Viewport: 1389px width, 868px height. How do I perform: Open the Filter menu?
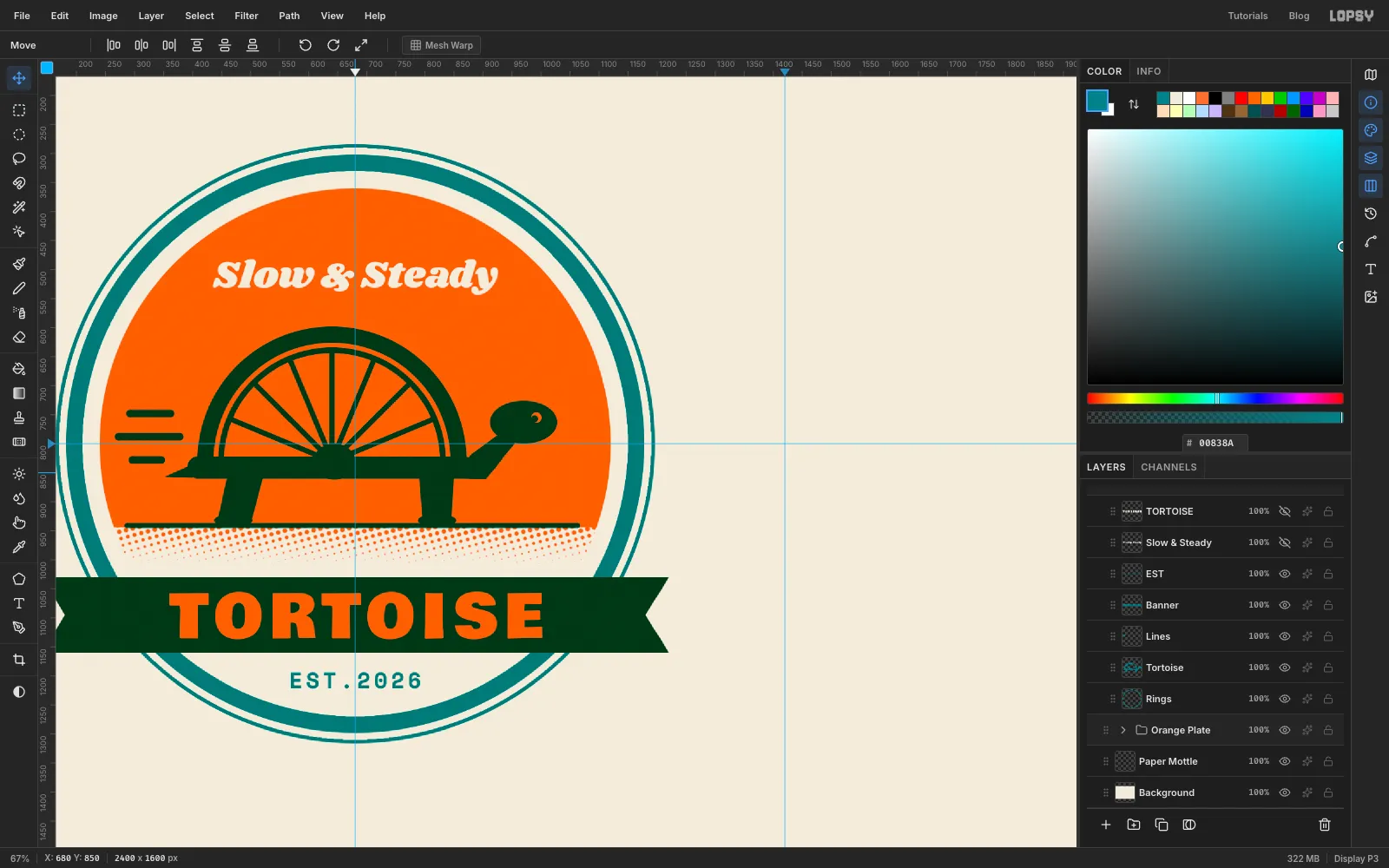(247, 16)
